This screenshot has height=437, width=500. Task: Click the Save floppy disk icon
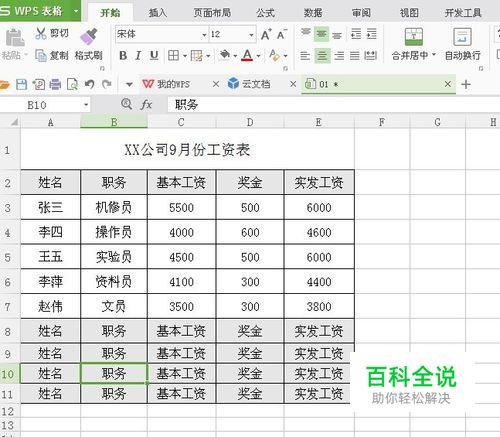[22, 84]
